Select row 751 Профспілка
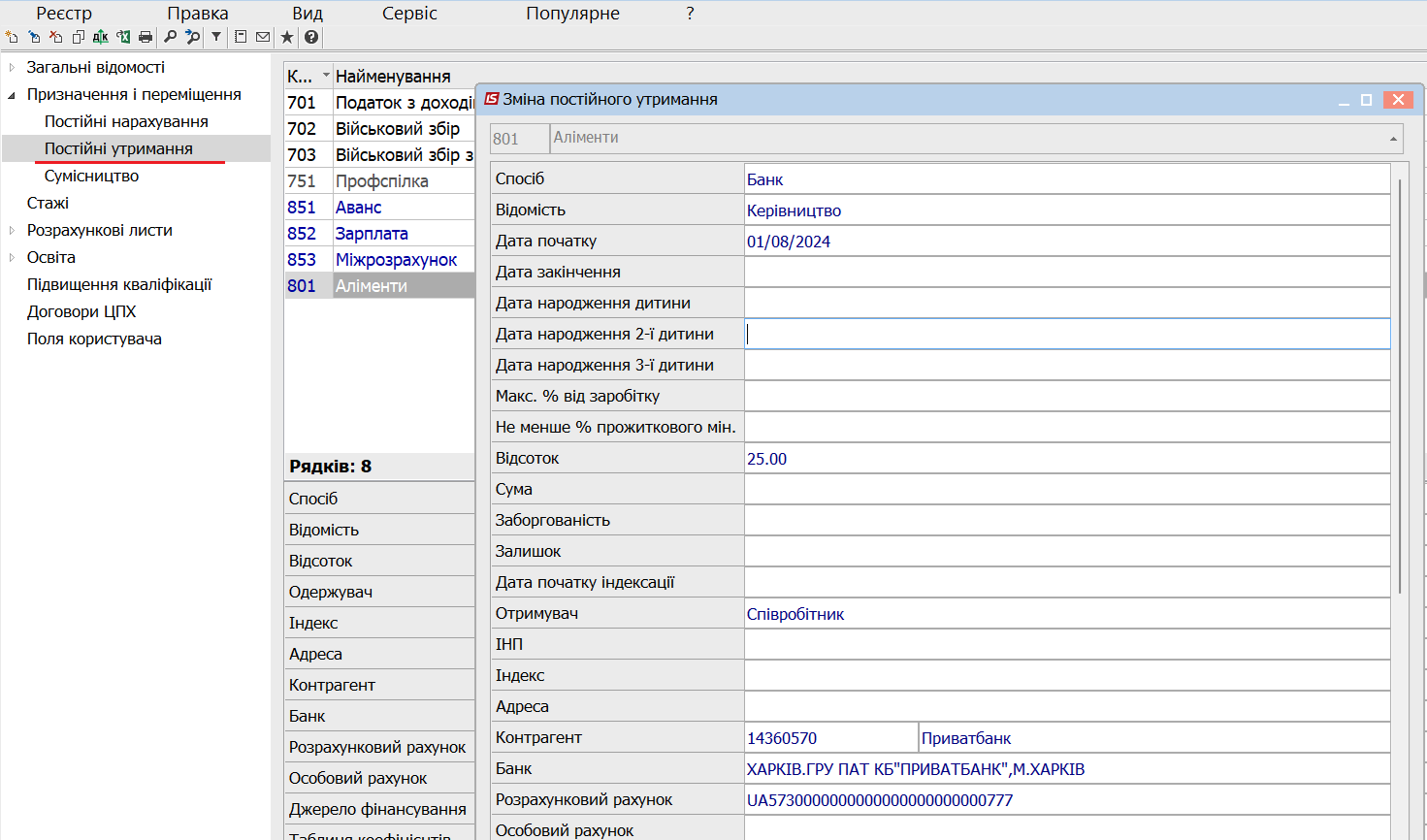The image size is (1427, 840). [379, 180]
